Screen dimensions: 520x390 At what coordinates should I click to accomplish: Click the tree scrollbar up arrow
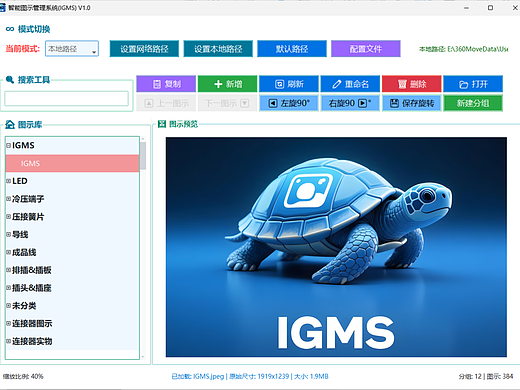point(143,139)
